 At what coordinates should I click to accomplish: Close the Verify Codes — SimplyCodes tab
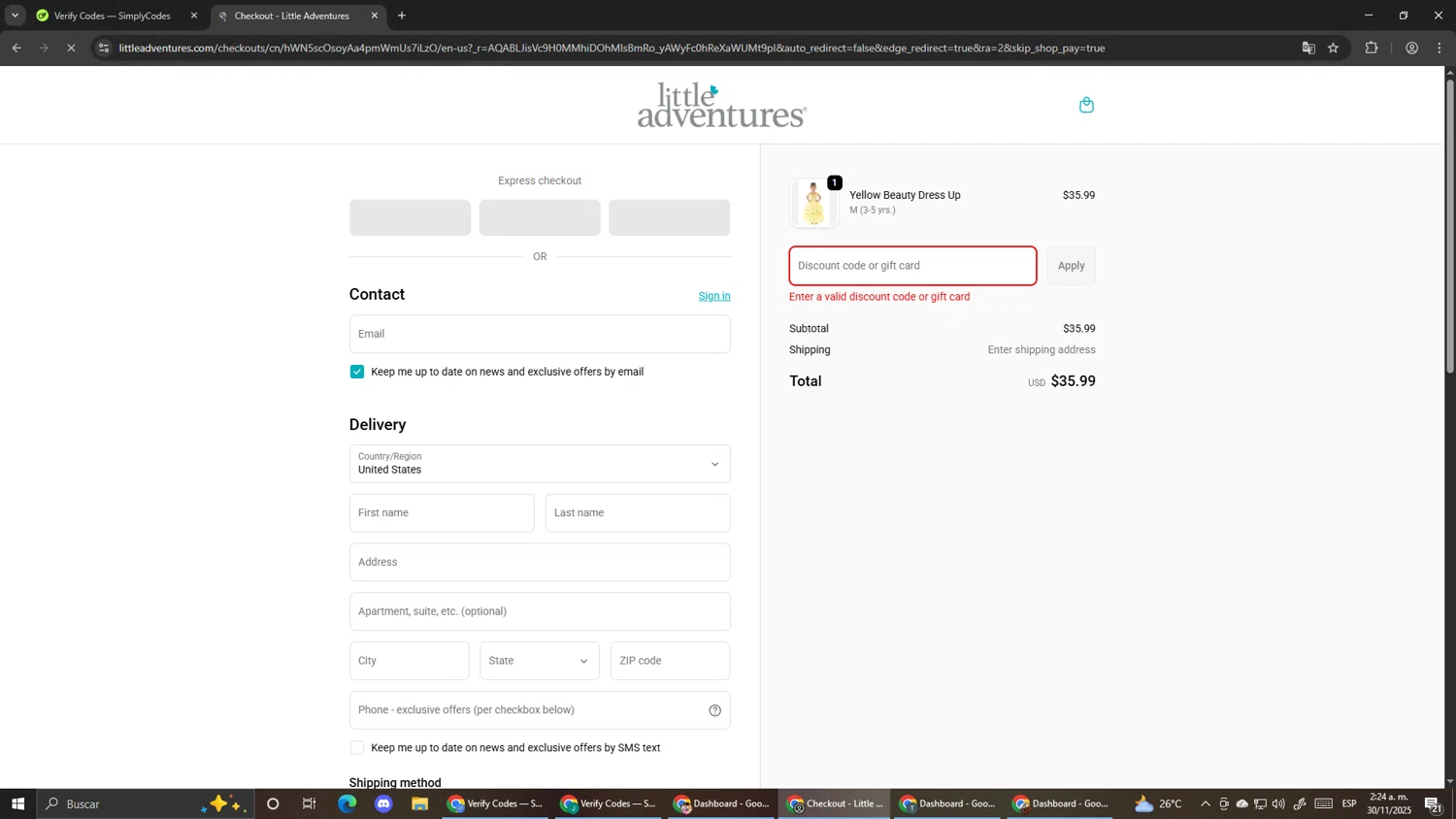(194, 16)
